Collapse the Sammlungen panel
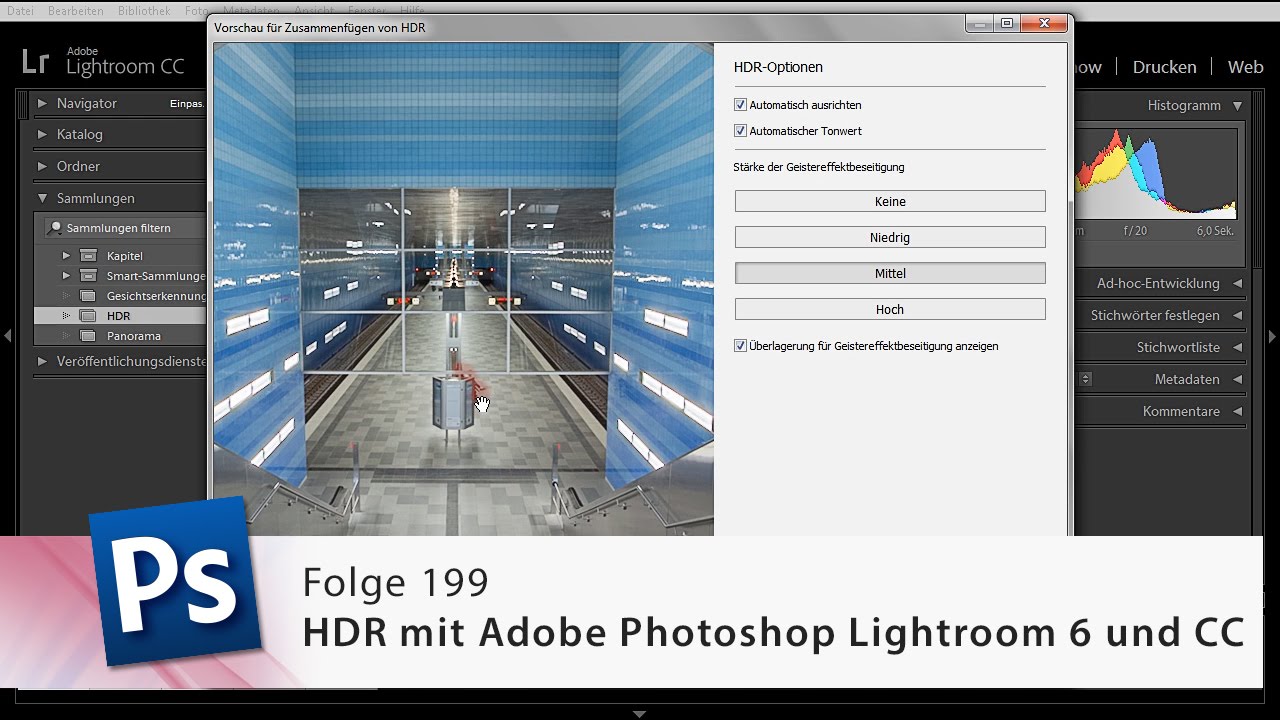This screenshot has height=720, width=1280. pyautogui.click(x=42, y=198)
